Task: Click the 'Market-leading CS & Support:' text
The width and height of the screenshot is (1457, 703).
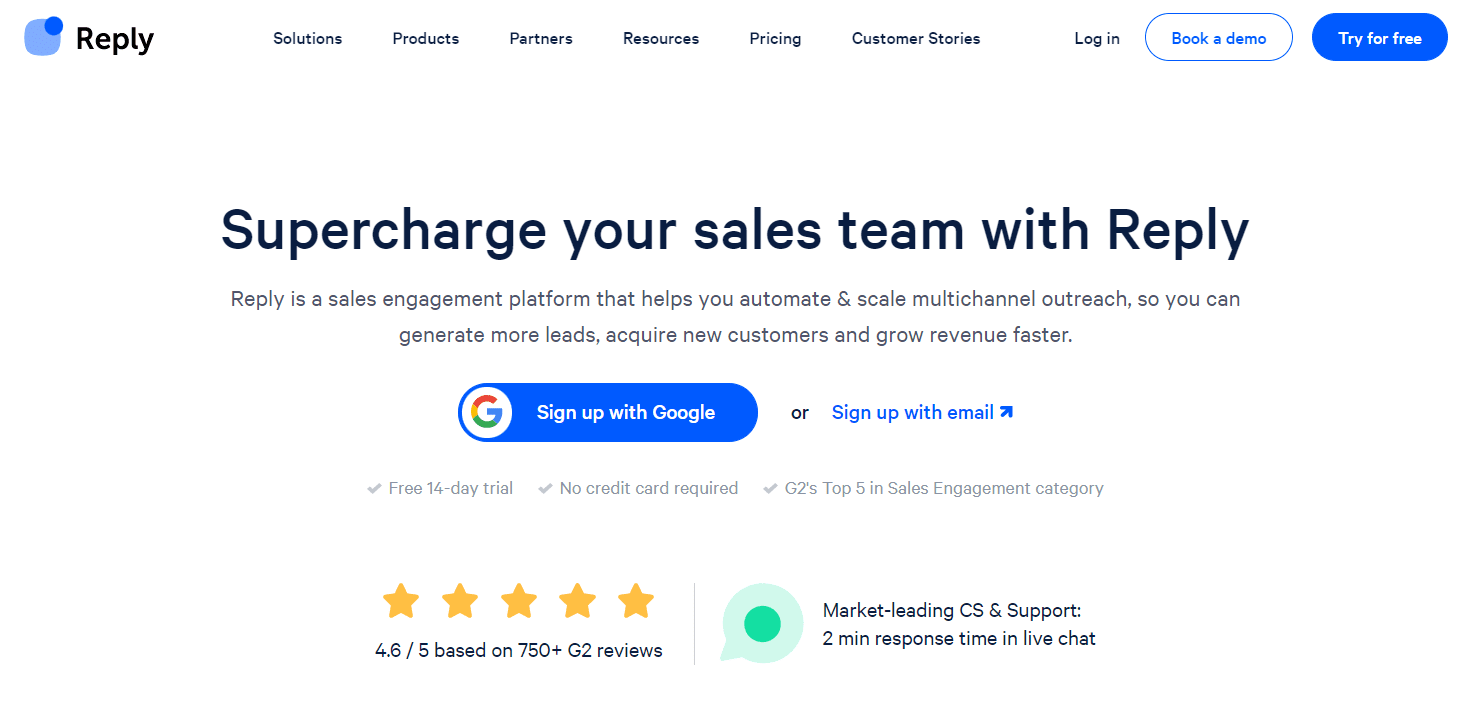Action: [952, 610]
